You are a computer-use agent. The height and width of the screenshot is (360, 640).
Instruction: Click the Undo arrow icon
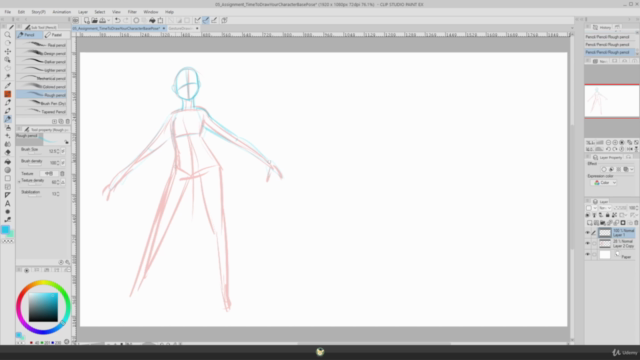tap(118, 20)
